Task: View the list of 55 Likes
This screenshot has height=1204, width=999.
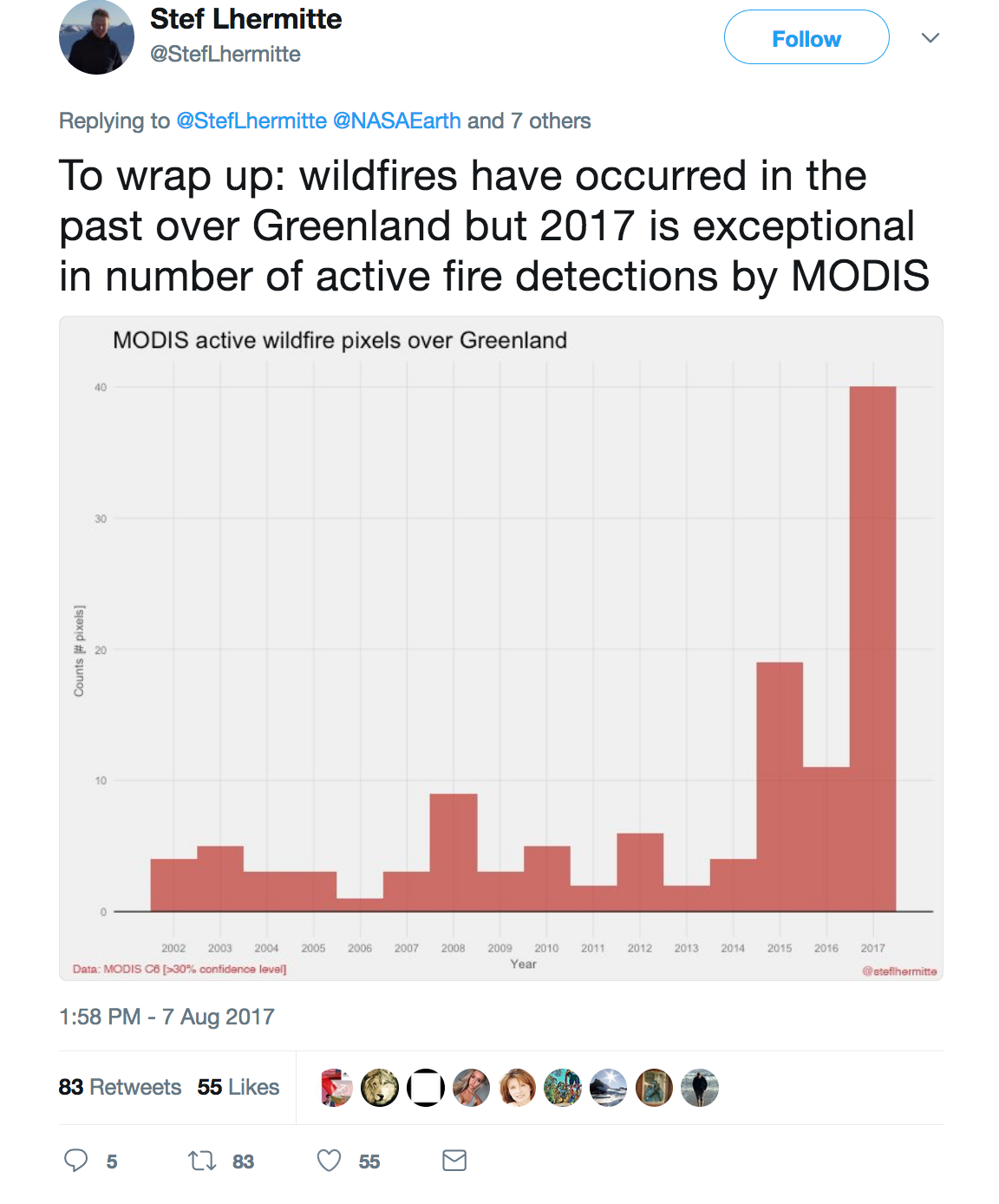Action: click(238, 1087)
